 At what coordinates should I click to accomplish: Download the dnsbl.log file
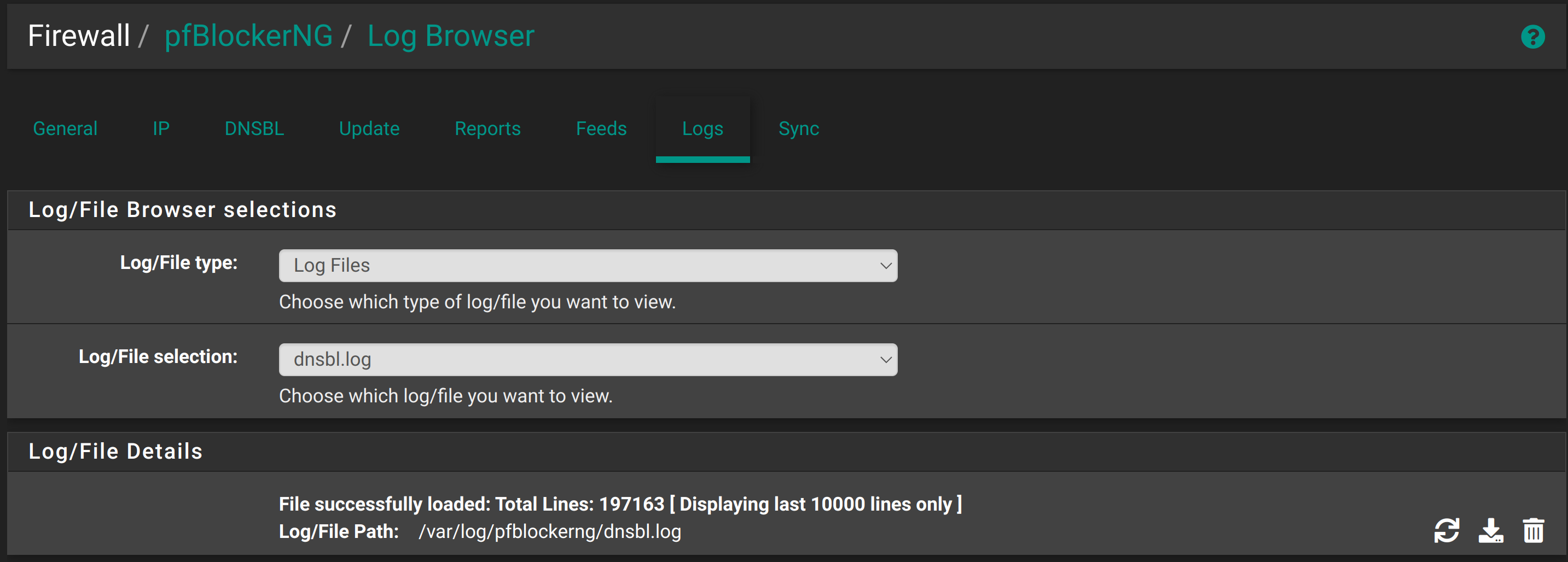coord(1490,530)
